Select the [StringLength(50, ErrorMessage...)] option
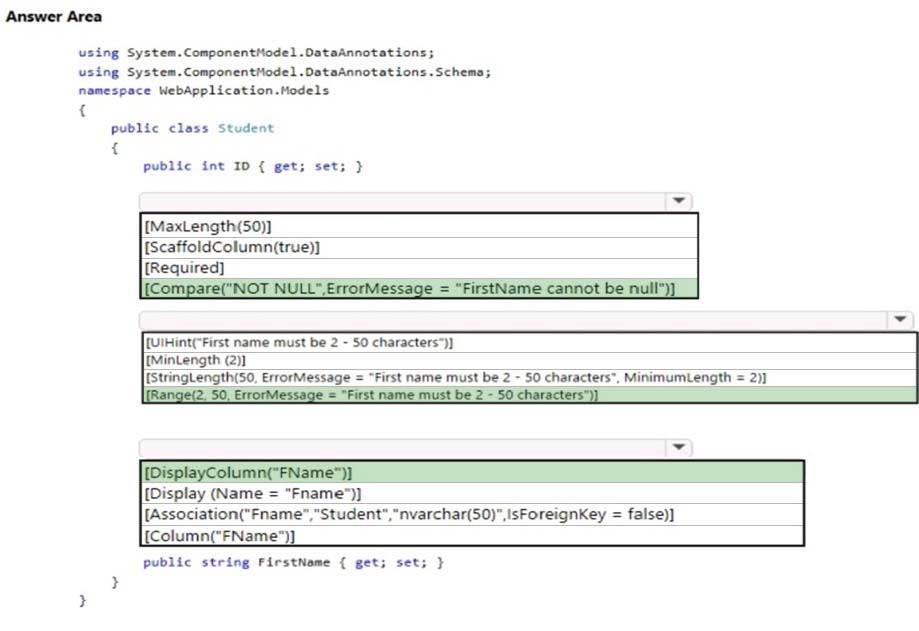This screenshot has width=919, height=631. pyautogui.click(x=530, y=378)
